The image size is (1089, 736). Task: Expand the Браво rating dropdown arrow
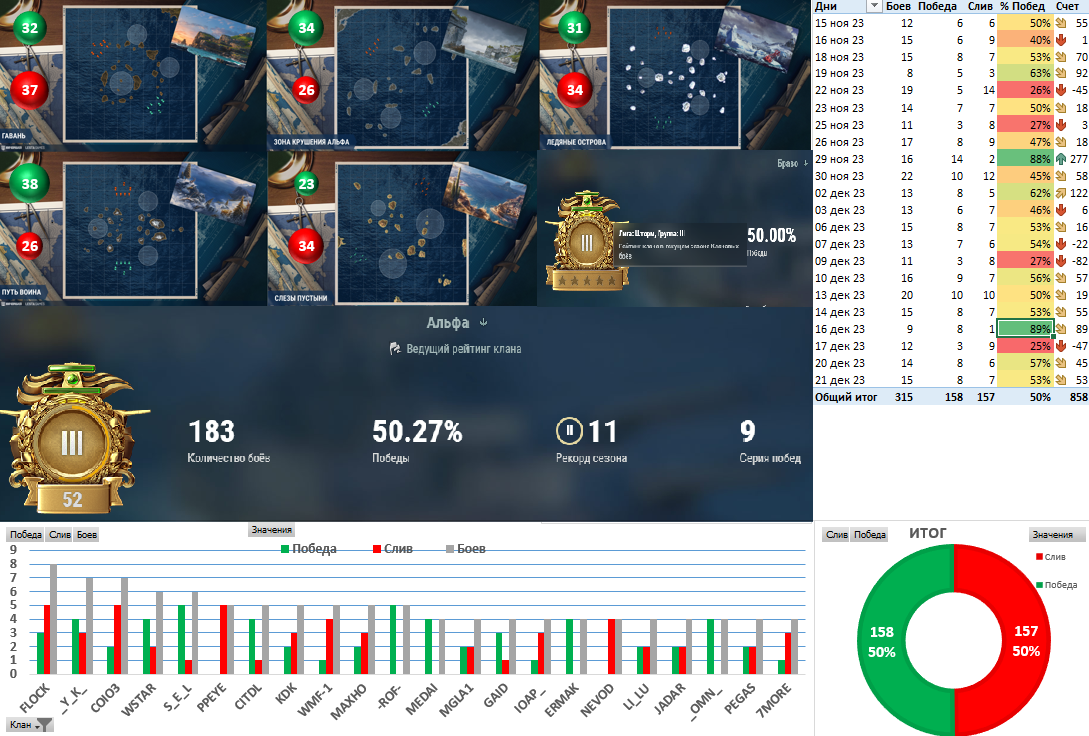(x=806, y=163)
